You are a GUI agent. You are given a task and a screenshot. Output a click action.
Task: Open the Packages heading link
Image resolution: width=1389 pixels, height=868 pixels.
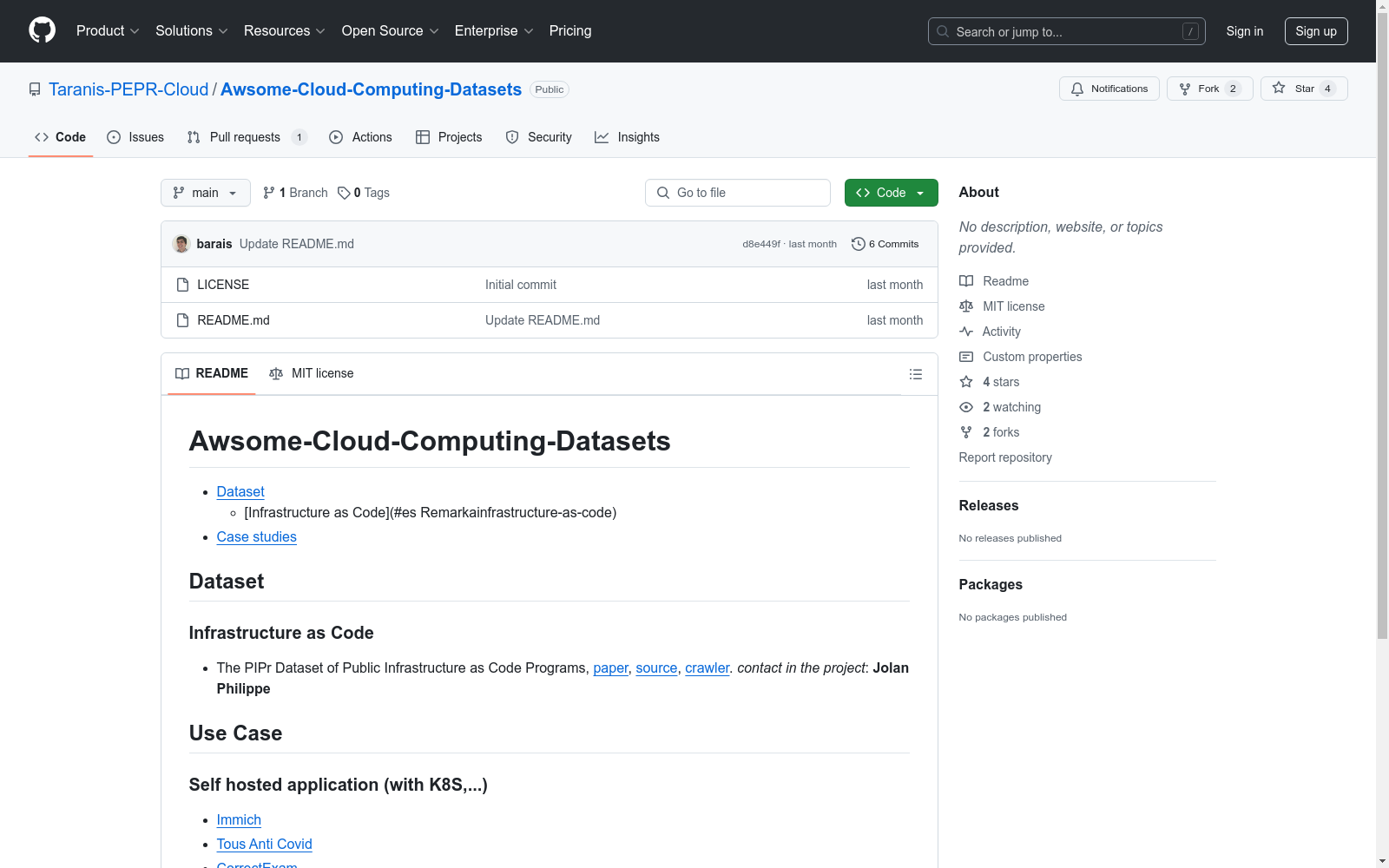point(991,584)
